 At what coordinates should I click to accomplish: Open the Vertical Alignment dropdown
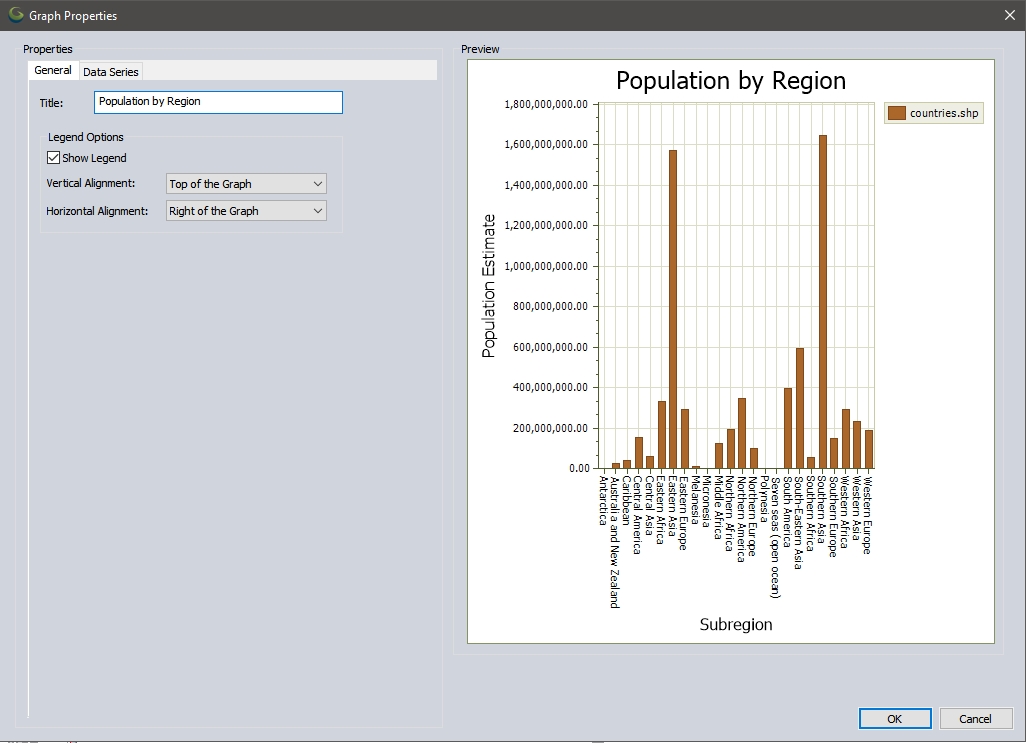[246, 184]
